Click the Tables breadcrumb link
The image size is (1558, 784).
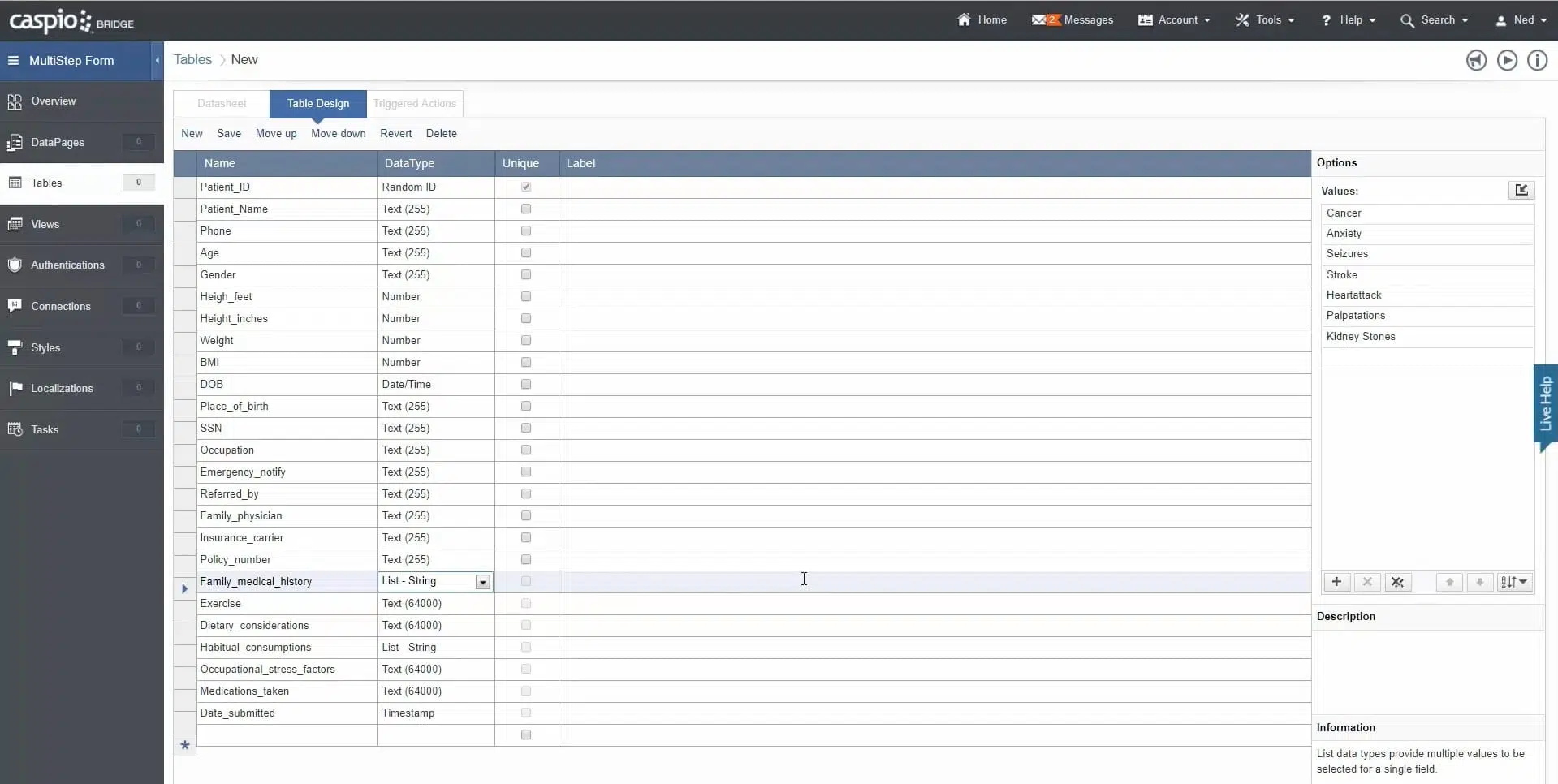[192, 60]
